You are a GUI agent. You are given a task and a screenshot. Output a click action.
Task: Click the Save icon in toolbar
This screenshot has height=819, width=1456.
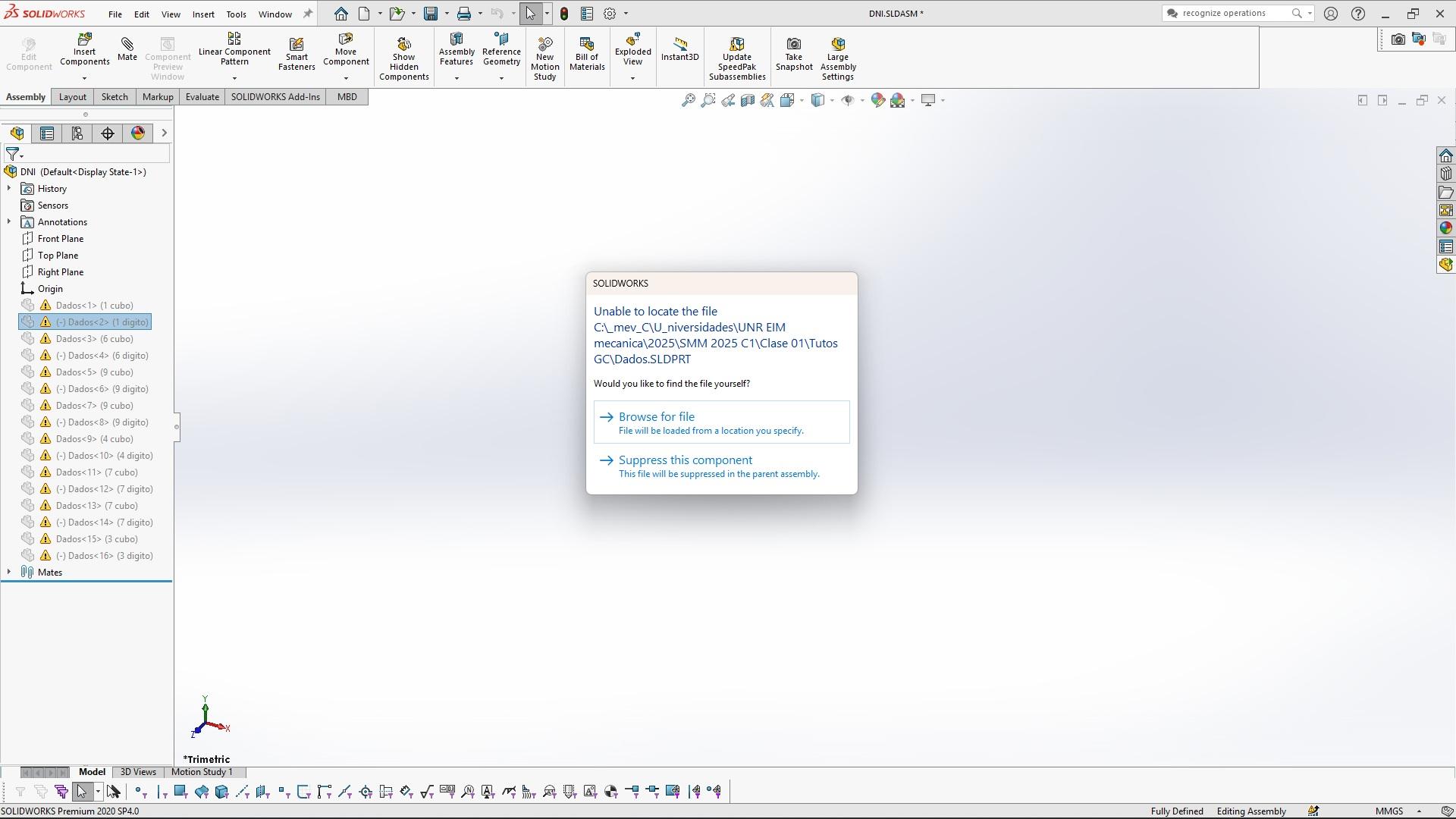point(431,14)
